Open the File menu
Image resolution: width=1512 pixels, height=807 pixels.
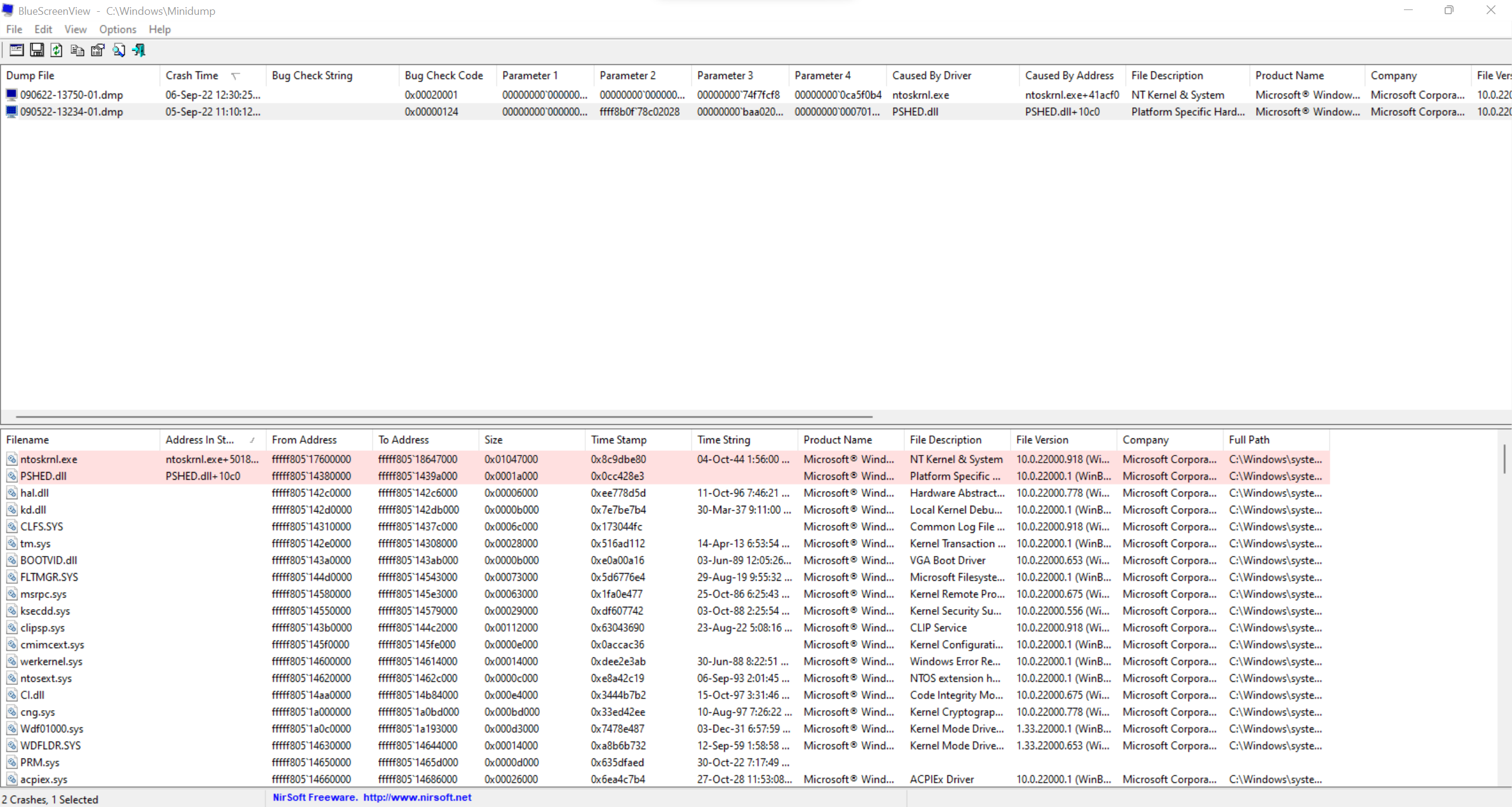click(14, 29)
